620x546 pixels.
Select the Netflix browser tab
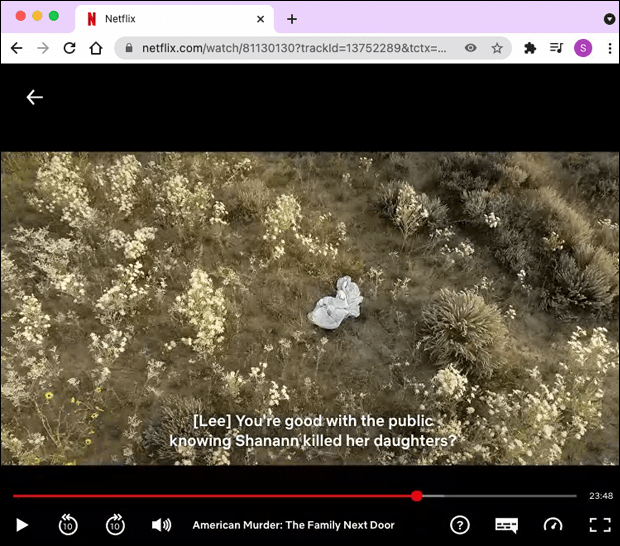[174, 19]
